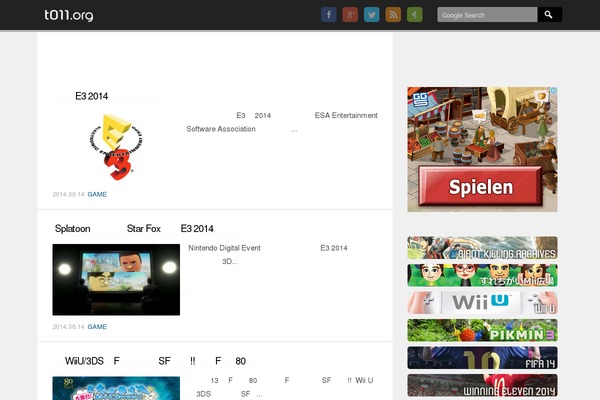Open the orange RSS feed icon
Image resolution: width=600 pixels, height=400 pixels.
(393, 15)
